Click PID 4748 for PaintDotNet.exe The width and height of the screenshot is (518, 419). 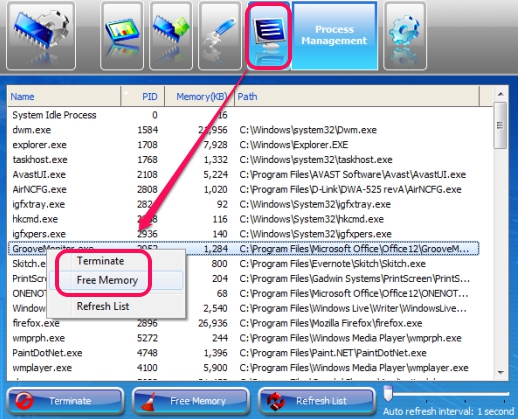tap(147, 353)
